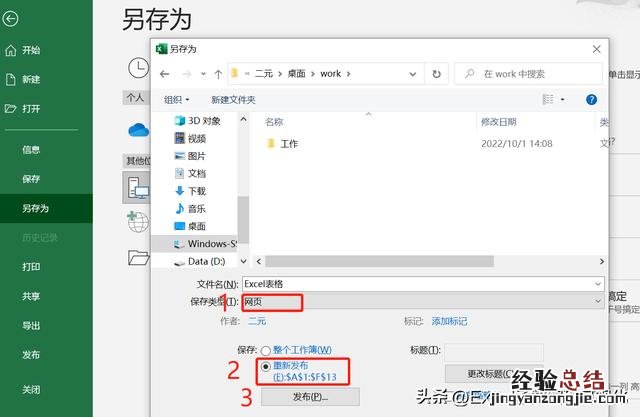This screenshot has height=417, width=640.
Task: Select 音乐 in the navigation tree
Action: coord(190,209)
